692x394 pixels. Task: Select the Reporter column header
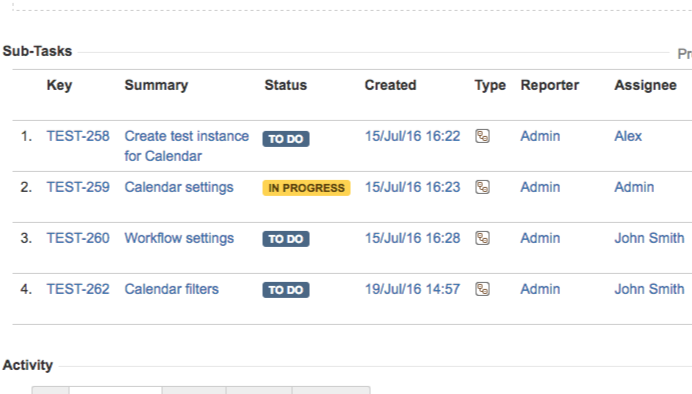pyautogui.click(x=549, y=85)
